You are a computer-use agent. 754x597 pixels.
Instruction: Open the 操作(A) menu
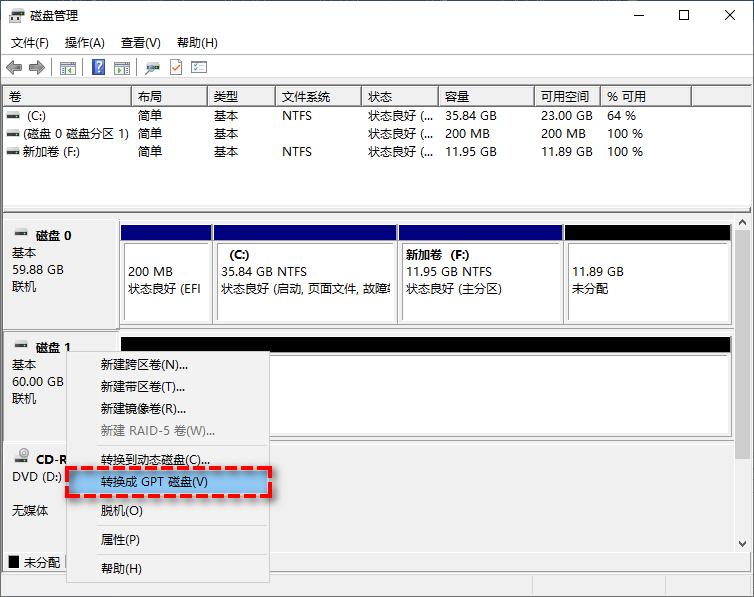point(85,43)
